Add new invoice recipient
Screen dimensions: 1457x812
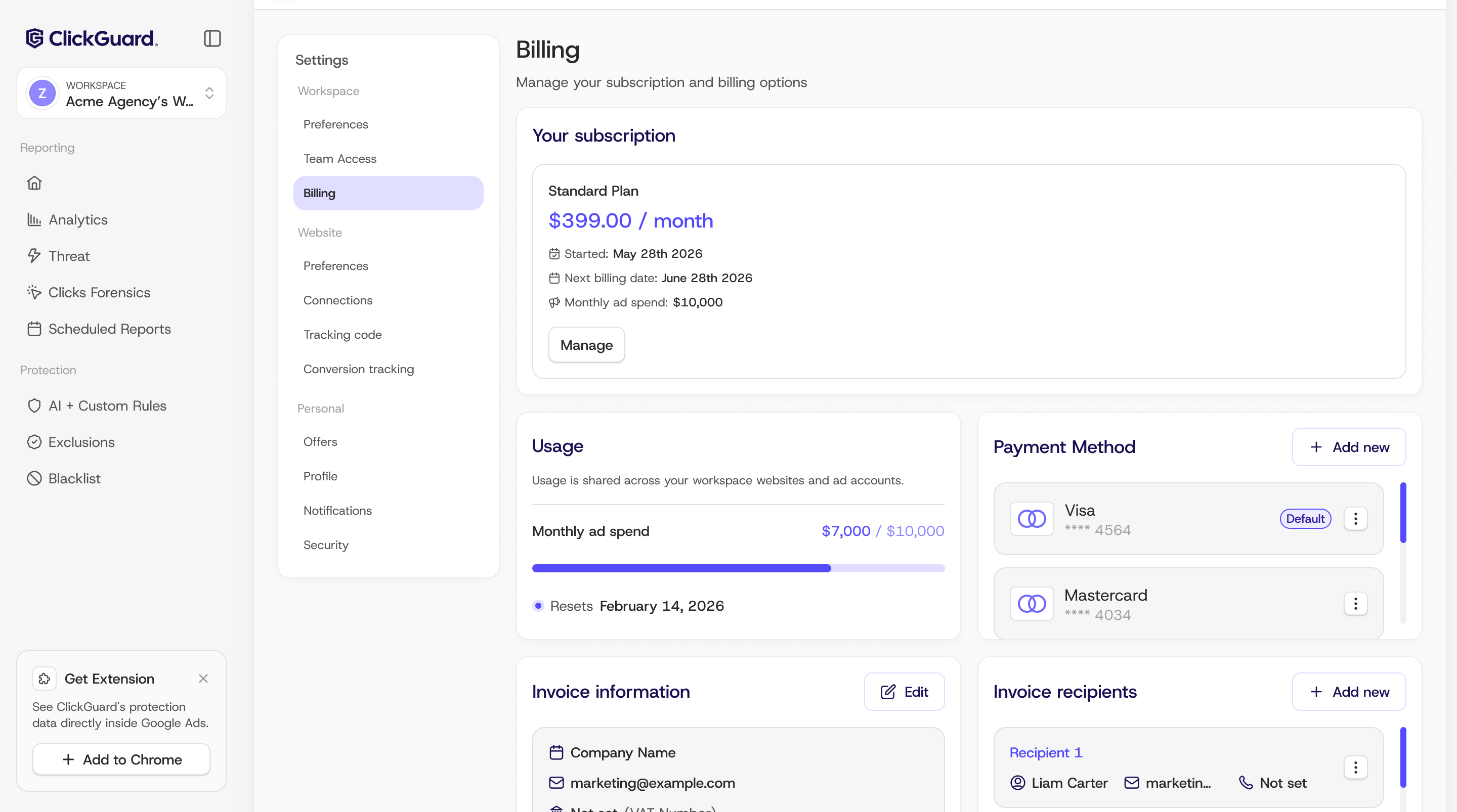tap(1349, 692)
